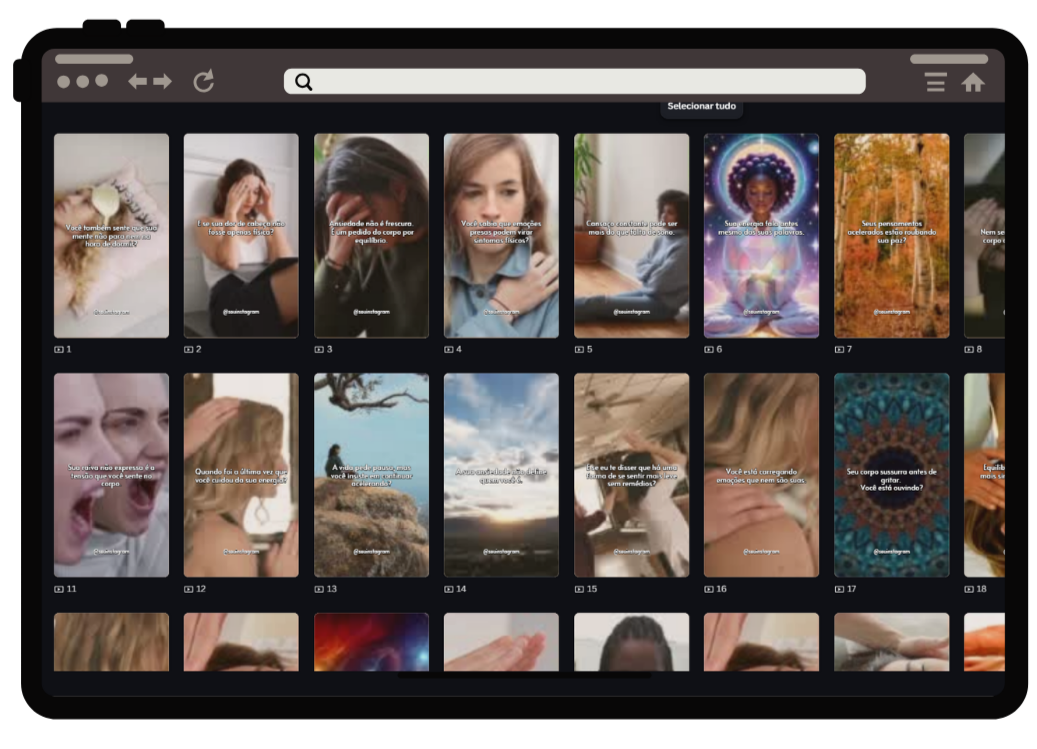Click the reload page icon
The image size is (1037, 749).
(x=204, y=81)
